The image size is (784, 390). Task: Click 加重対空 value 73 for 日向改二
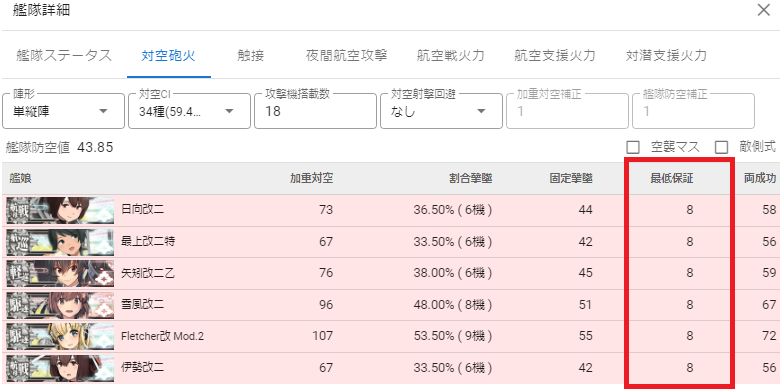click(326, 210)
